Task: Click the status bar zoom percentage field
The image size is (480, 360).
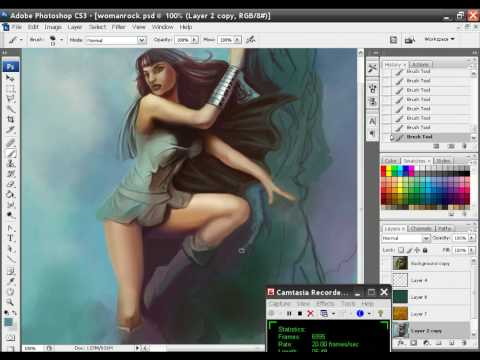Action: pyautogui.click(x=31, y=348)
